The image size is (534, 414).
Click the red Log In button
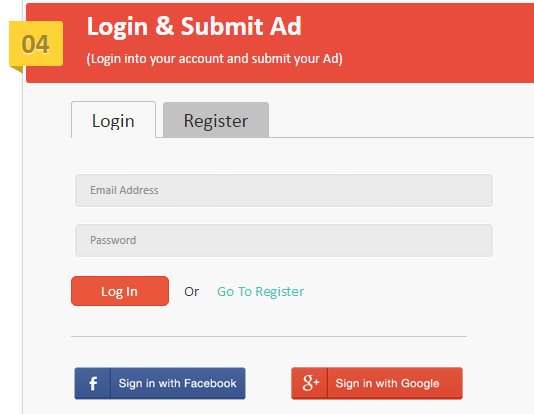click(x=120, y=291)
